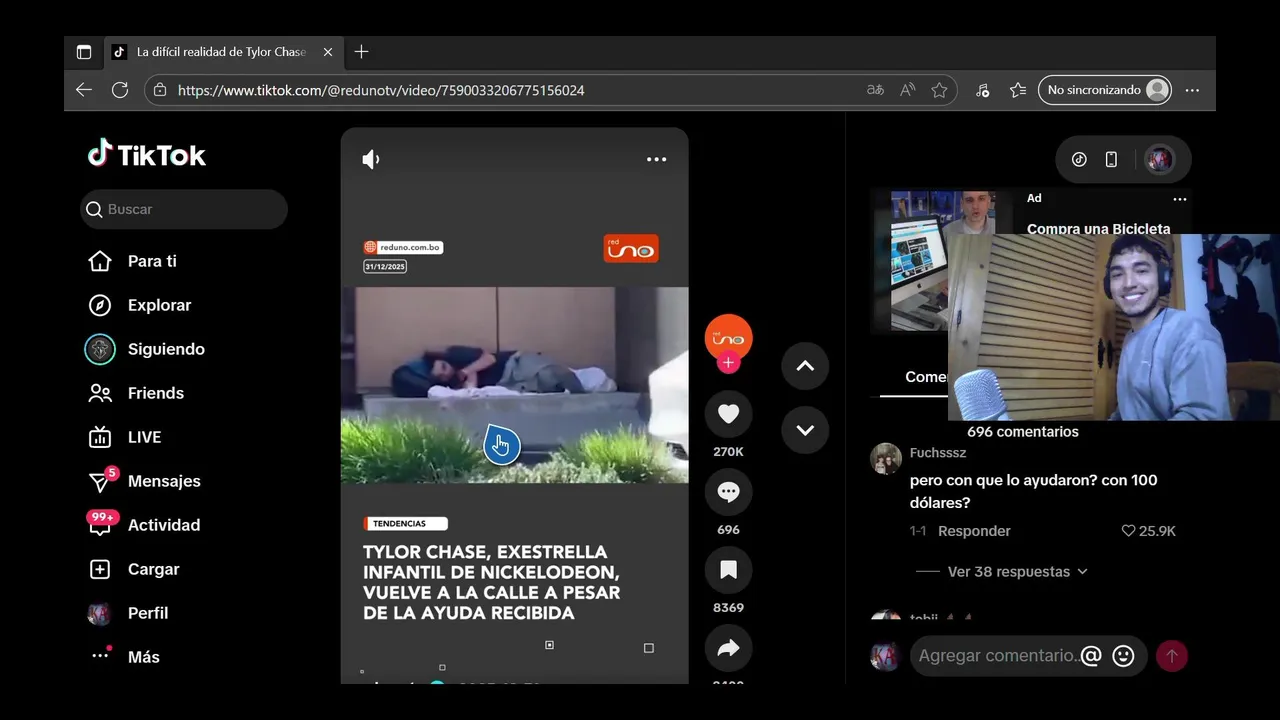Click the 31/12/2025 date badge in video
Image resolution: width=1280 pixels, height=720 pixels.
385,267
